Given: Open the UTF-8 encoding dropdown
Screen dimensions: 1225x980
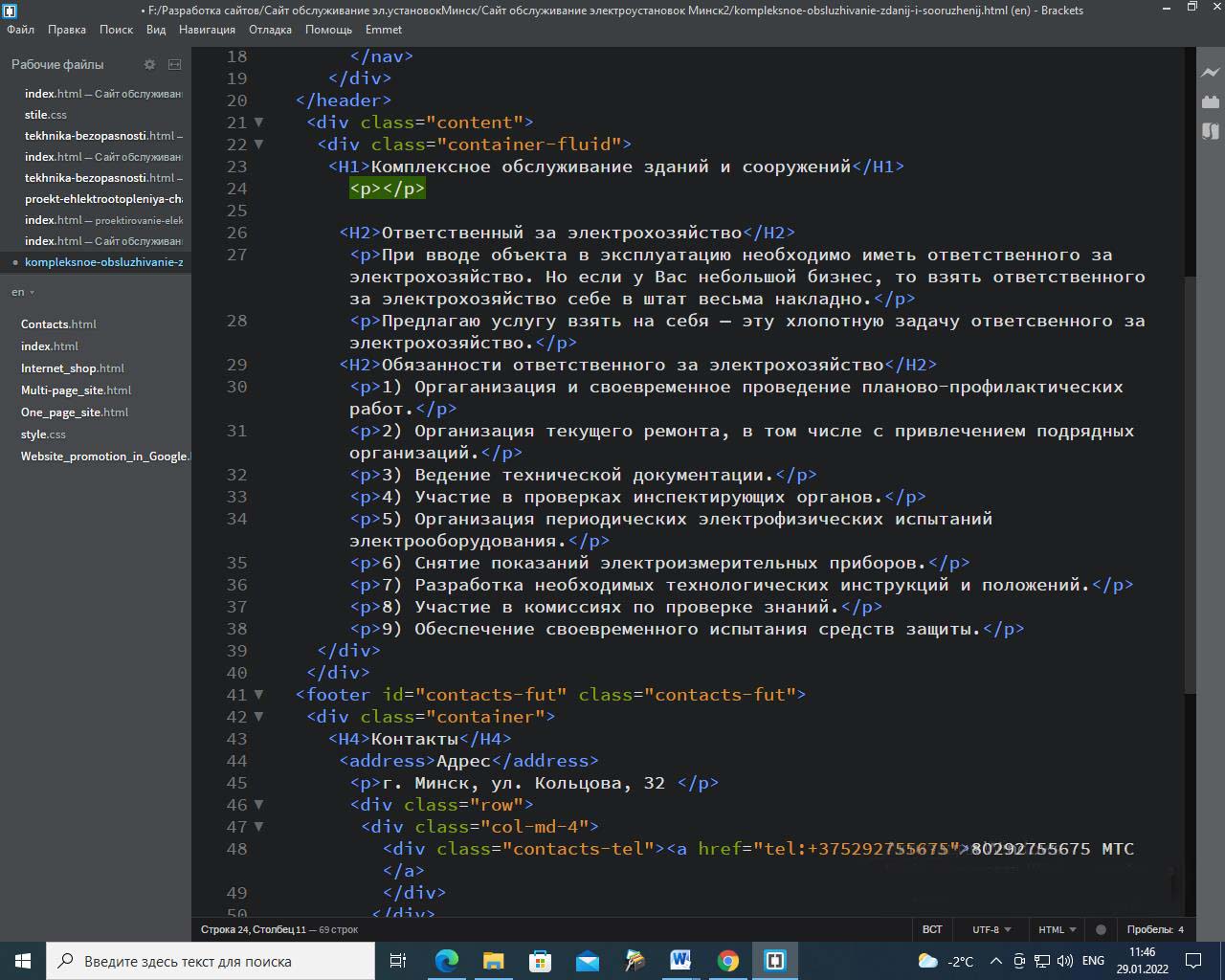Looking at the screenshot, I should click(991, 929).
